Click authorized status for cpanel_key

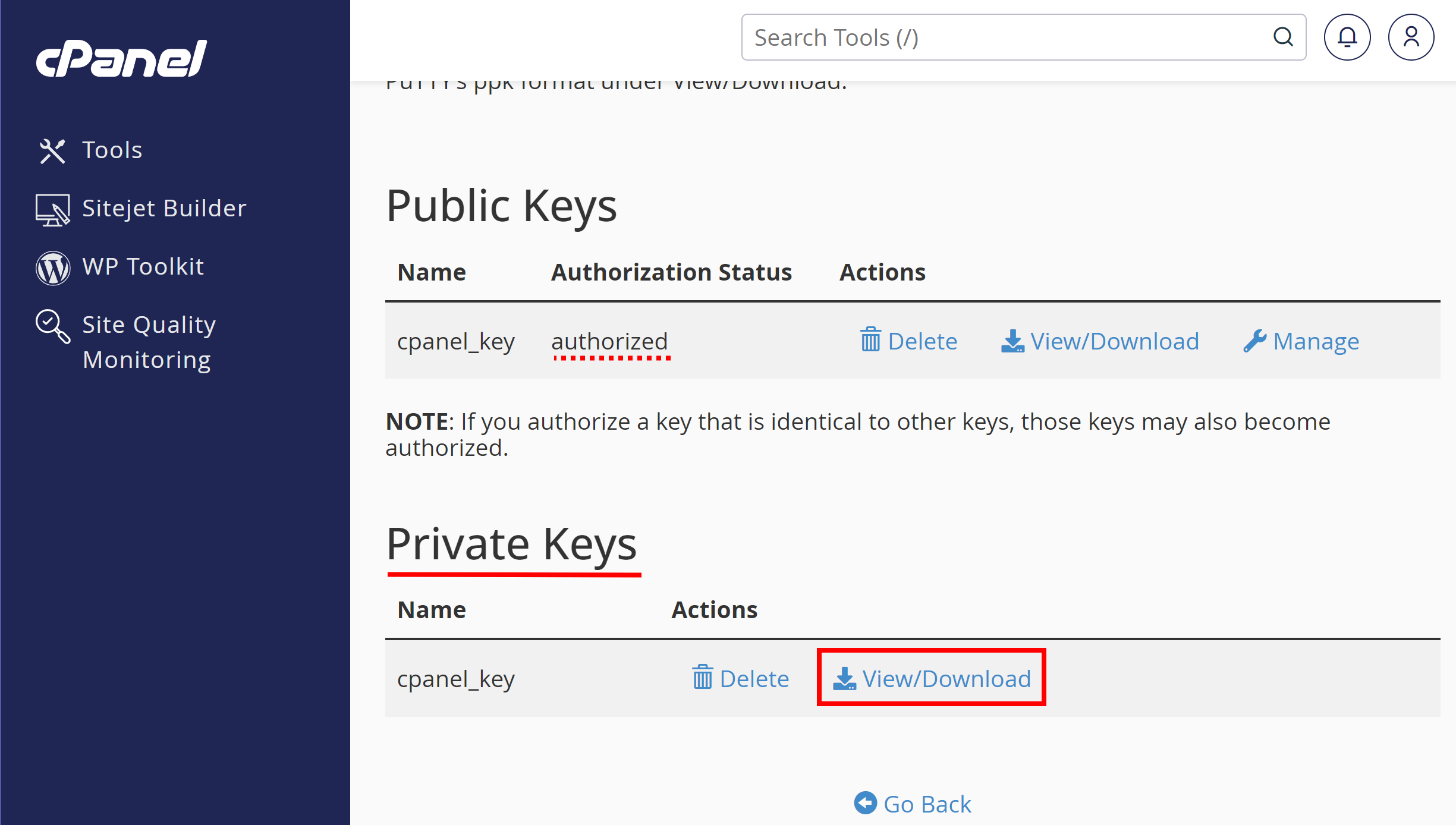pyautogui.click(x=608, y=340)
